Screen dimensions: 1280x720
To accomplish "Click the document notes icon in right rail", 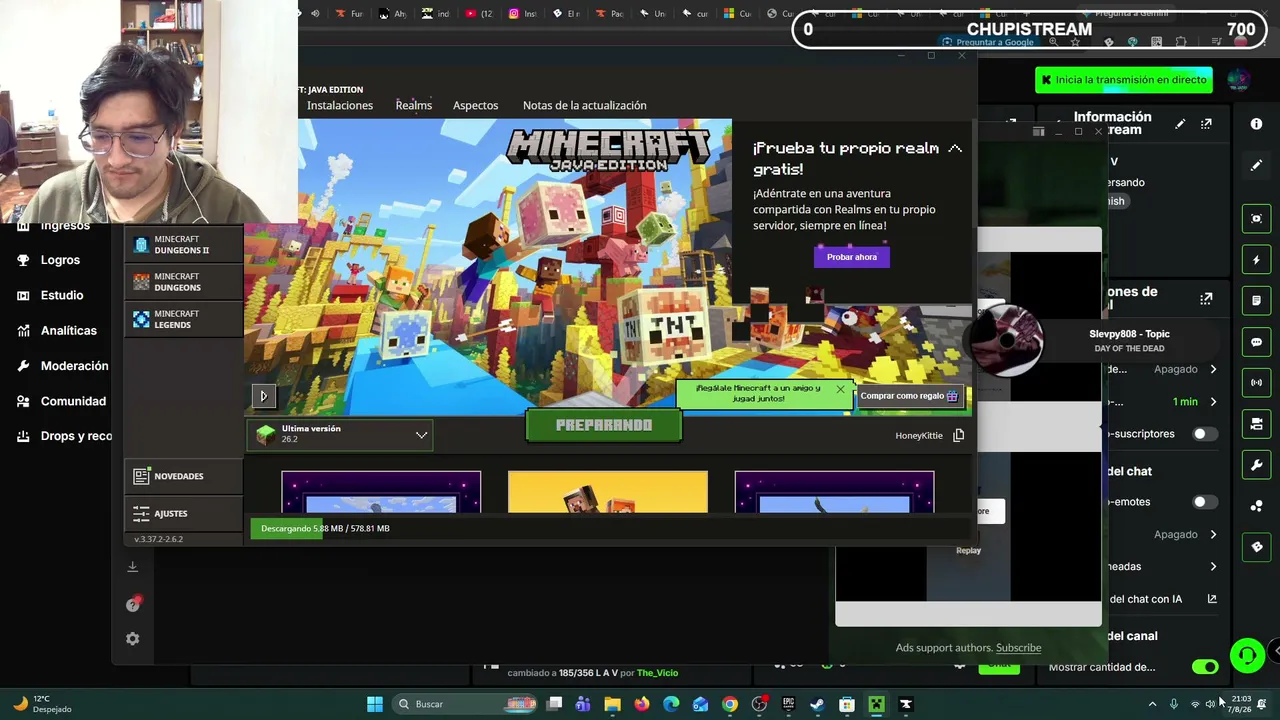I will click(1257, 301).
